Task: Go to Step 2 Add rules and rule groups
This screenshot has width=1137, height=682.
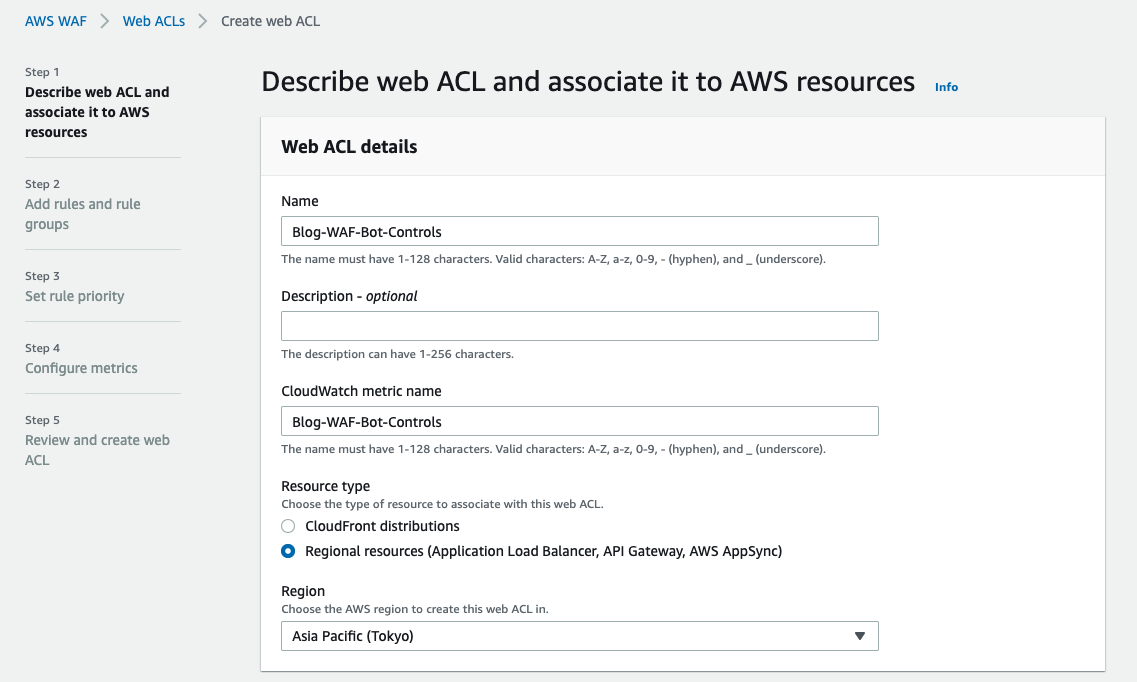Action: (83, 214)
